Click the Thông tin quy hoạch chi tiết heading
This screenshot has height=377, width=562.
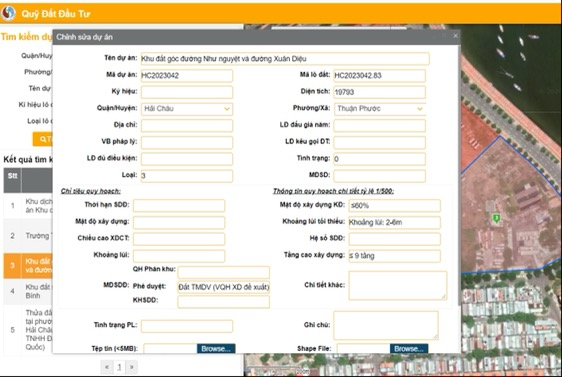333,191
